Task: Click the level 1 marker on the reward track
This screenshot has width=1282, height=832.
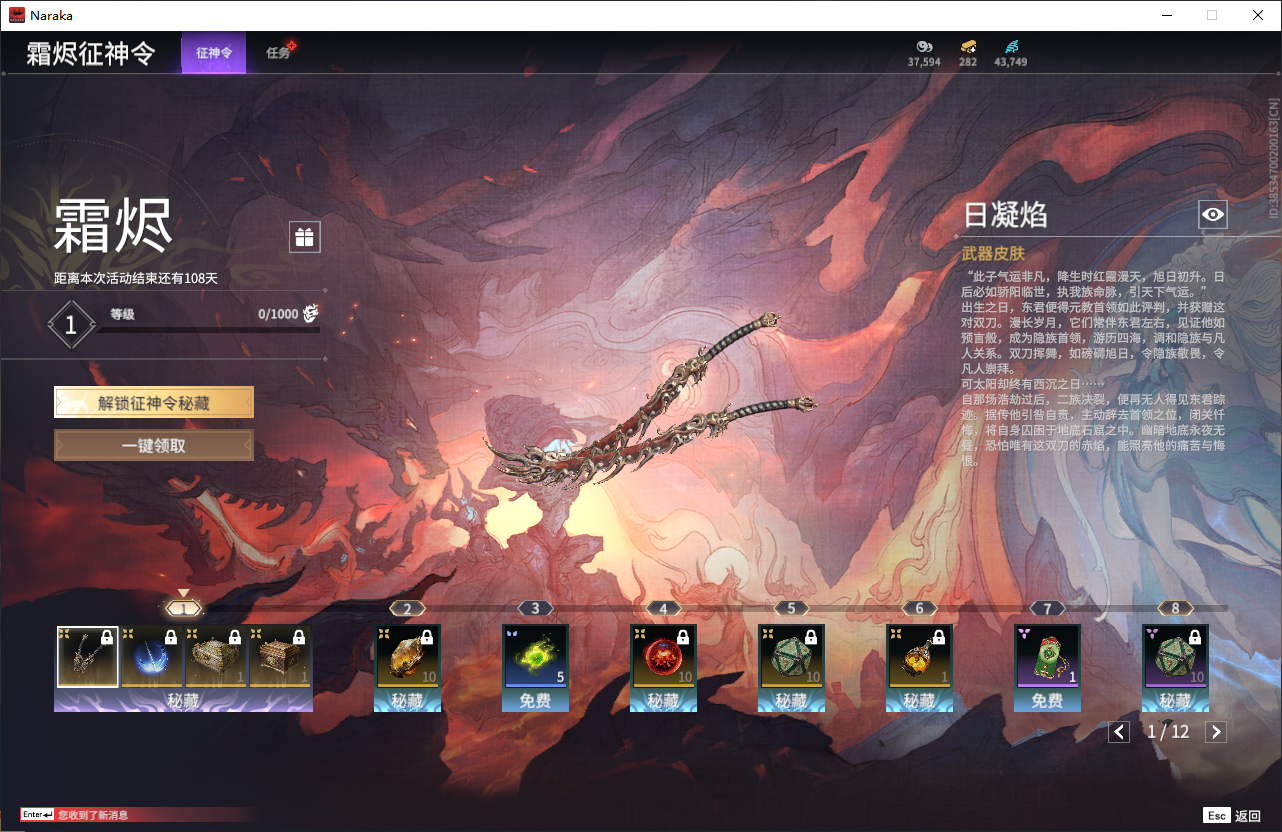Action: click(x=183, y=608)
